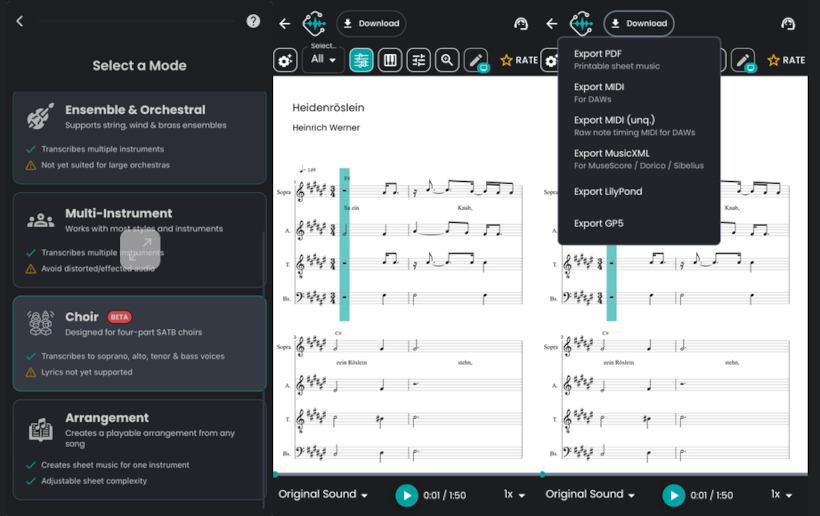The image size is (820, 516).
Task: Open settings gear next to the Select All dropdown
Action: (285, 60)
